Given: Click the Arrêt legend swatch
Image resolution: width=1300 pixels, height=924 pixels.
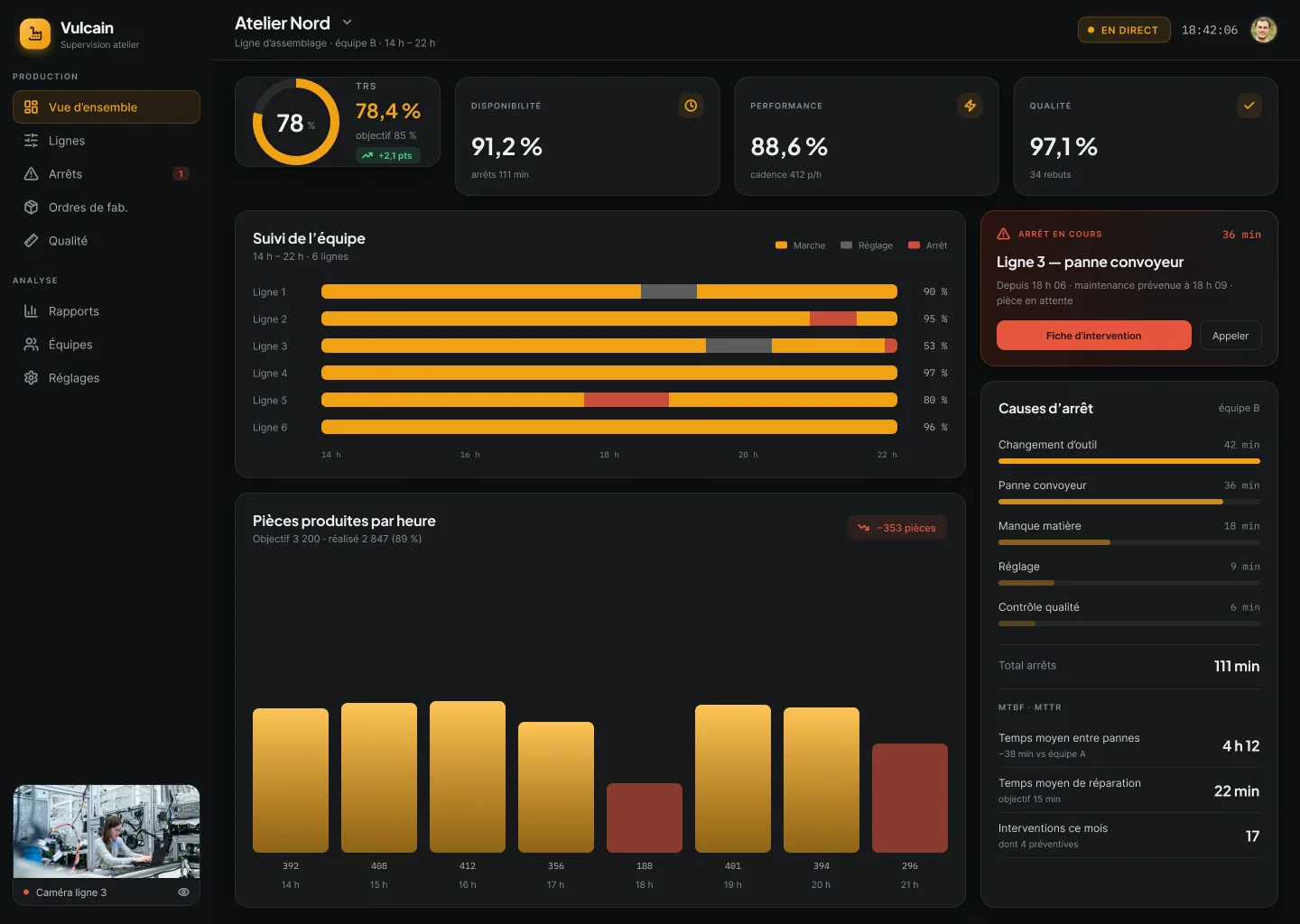Looking at the screenshot, I should point(915,245).
